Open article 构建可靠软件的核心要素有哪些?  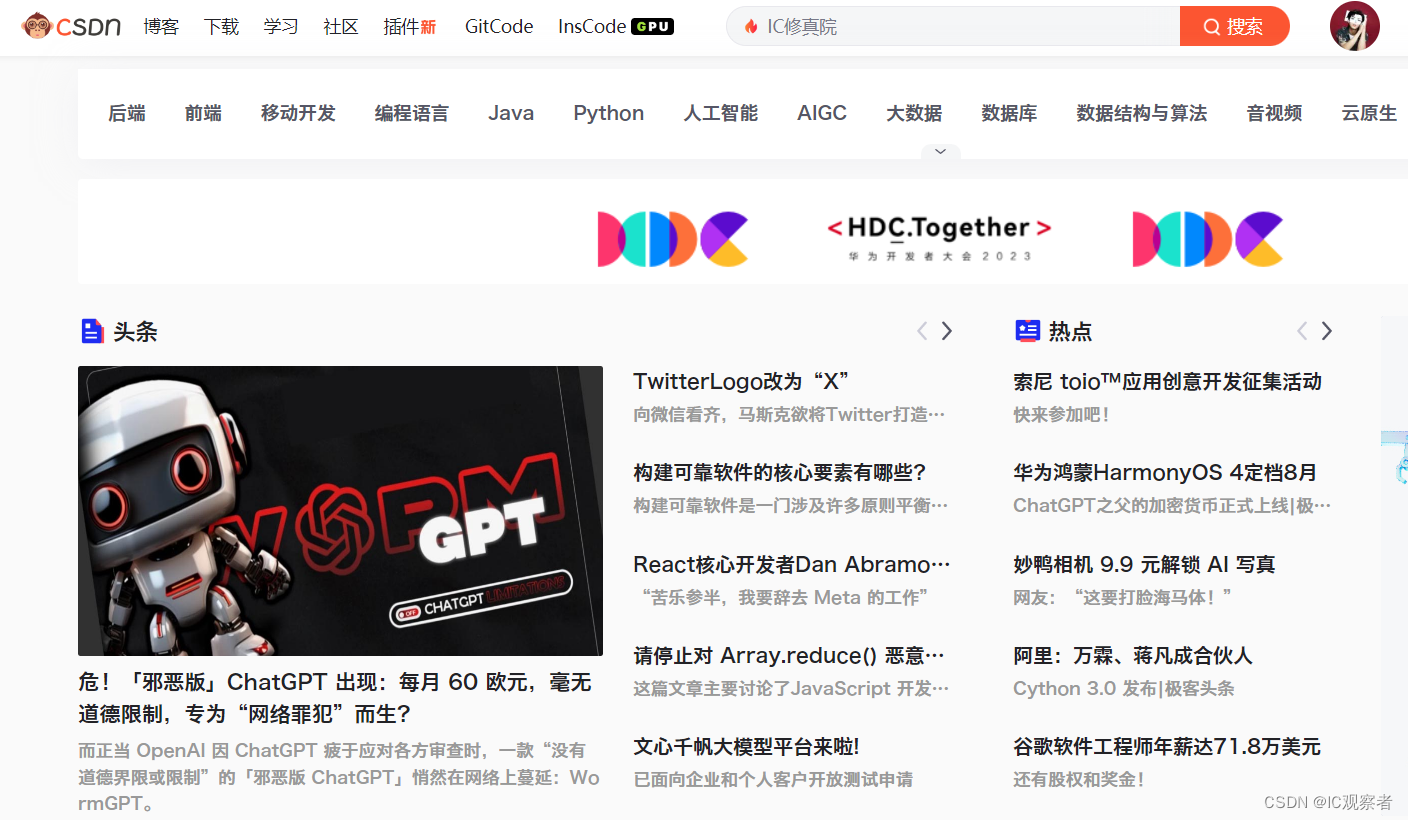point(780,472)
